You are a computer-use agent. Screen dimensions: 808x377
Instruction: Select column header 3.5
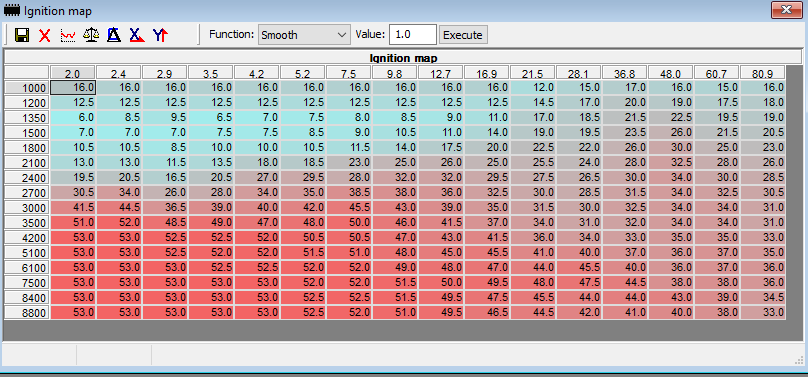tap(211, 73)
